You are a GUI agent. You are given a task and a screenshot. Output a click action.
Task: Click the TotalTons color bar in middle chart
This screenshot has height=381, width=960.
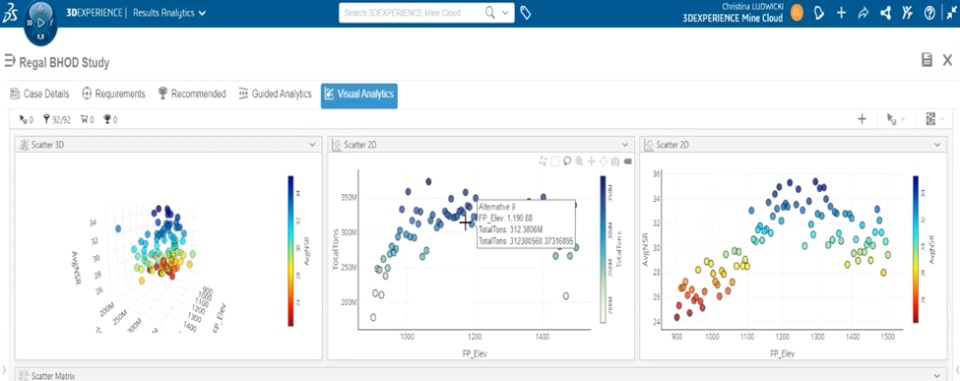pos(603,249)
